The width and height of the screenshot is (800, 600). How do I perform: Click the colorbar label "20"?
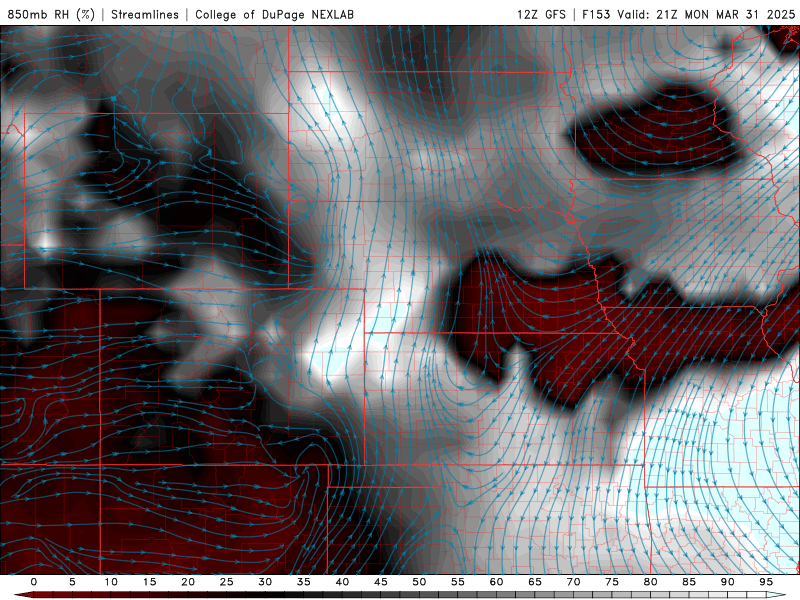188,582
